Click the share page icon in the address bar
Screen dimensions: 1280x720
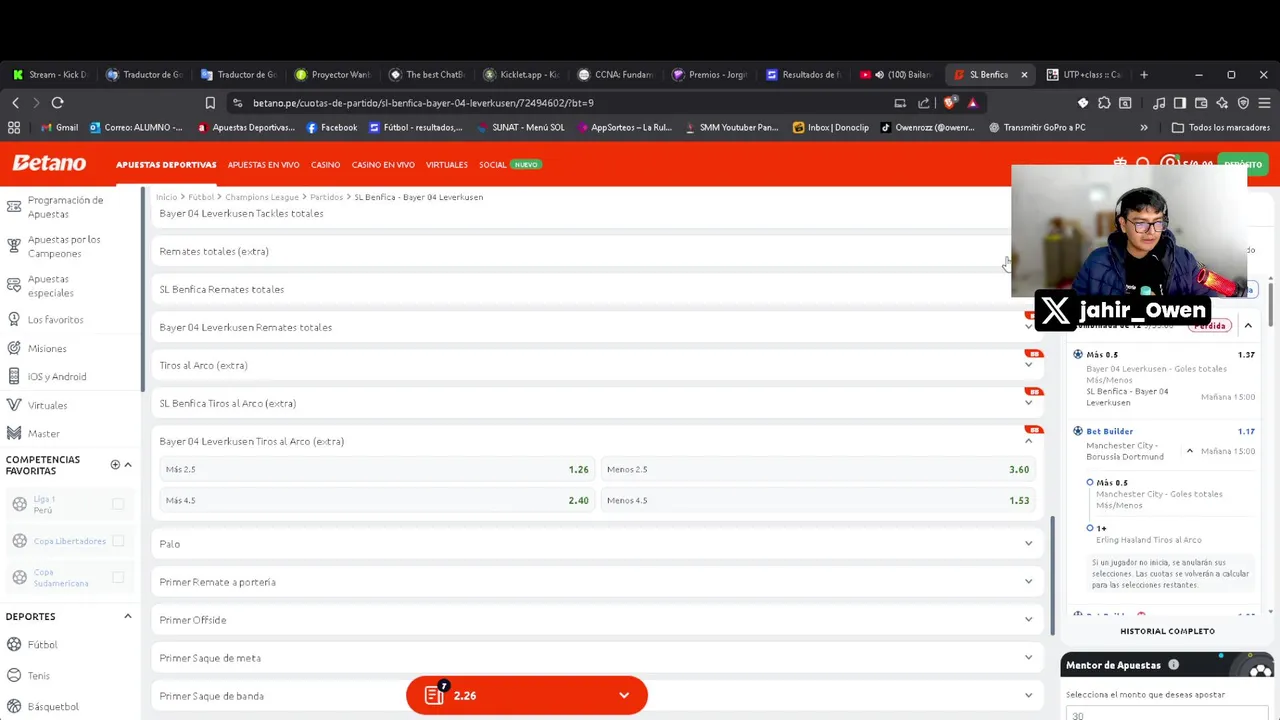[x=923, y=102]
